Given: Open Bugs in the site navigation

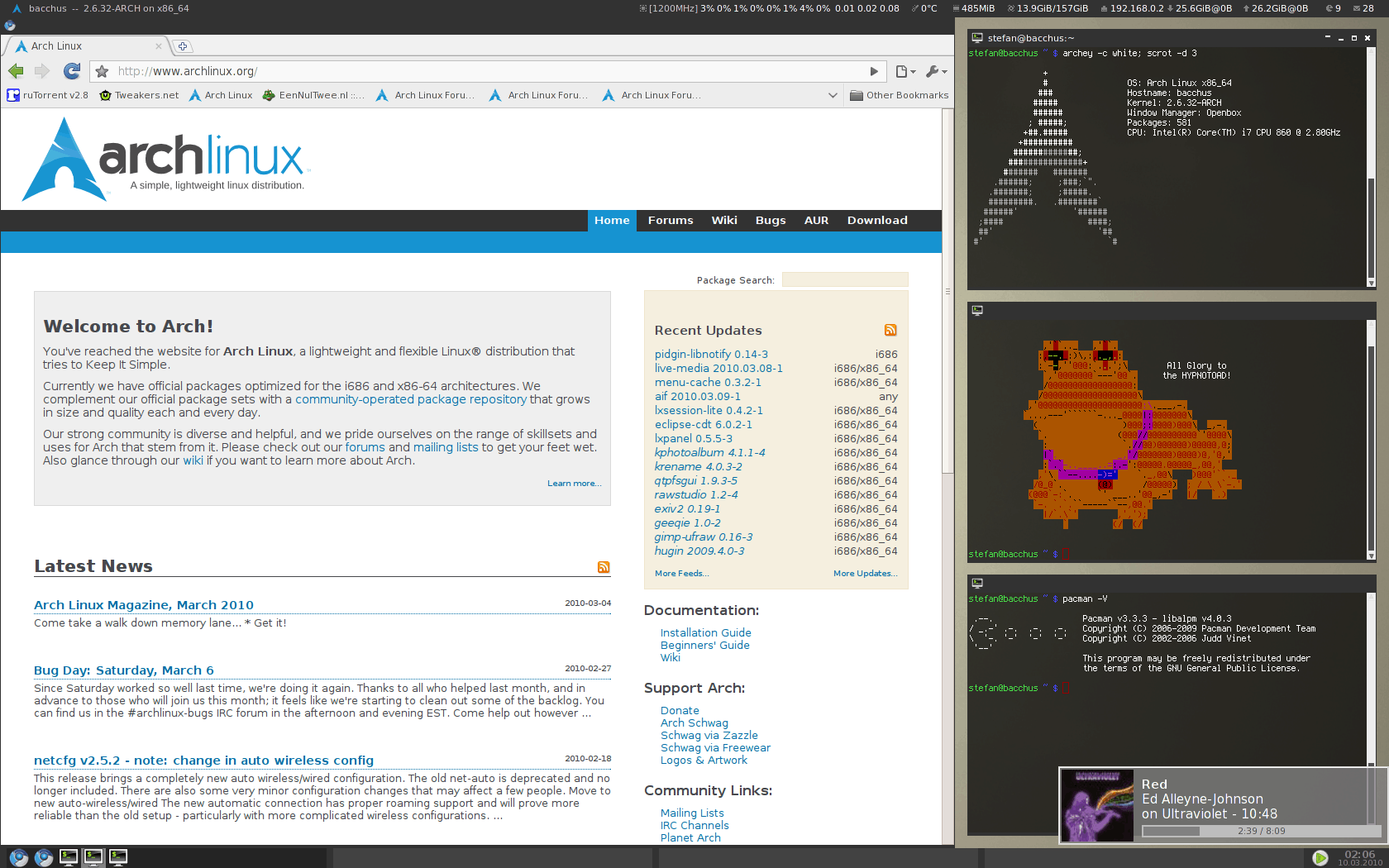Looking at the screenshot, I should click(x=771, y=221).
